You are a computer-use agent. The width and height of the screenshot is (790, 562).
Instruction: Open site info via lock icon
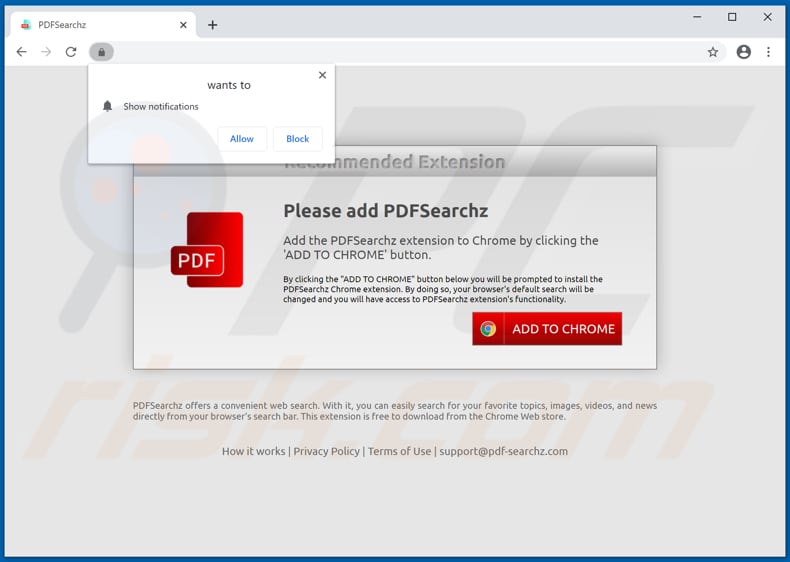point(101,52)
